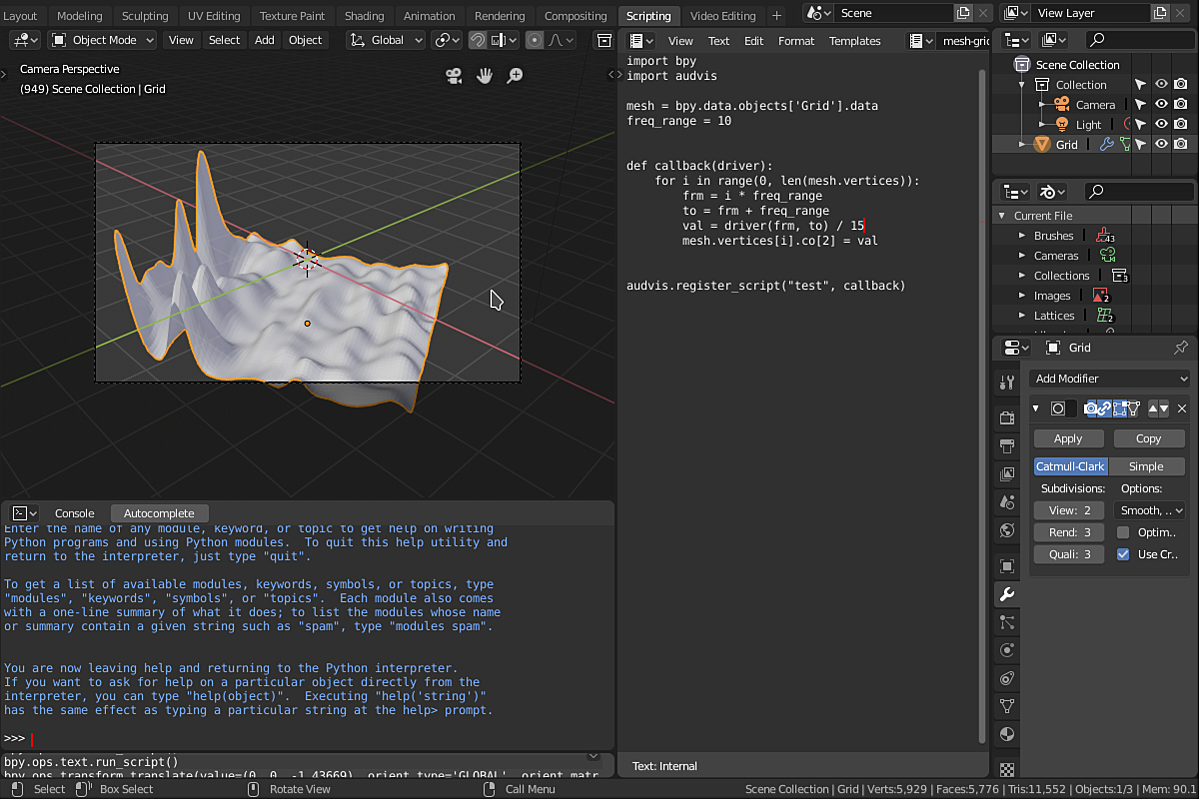This screenshot has height=800, width=1200.
Task: Uncheck the Use Creases option
Action: coord(1121,554)
